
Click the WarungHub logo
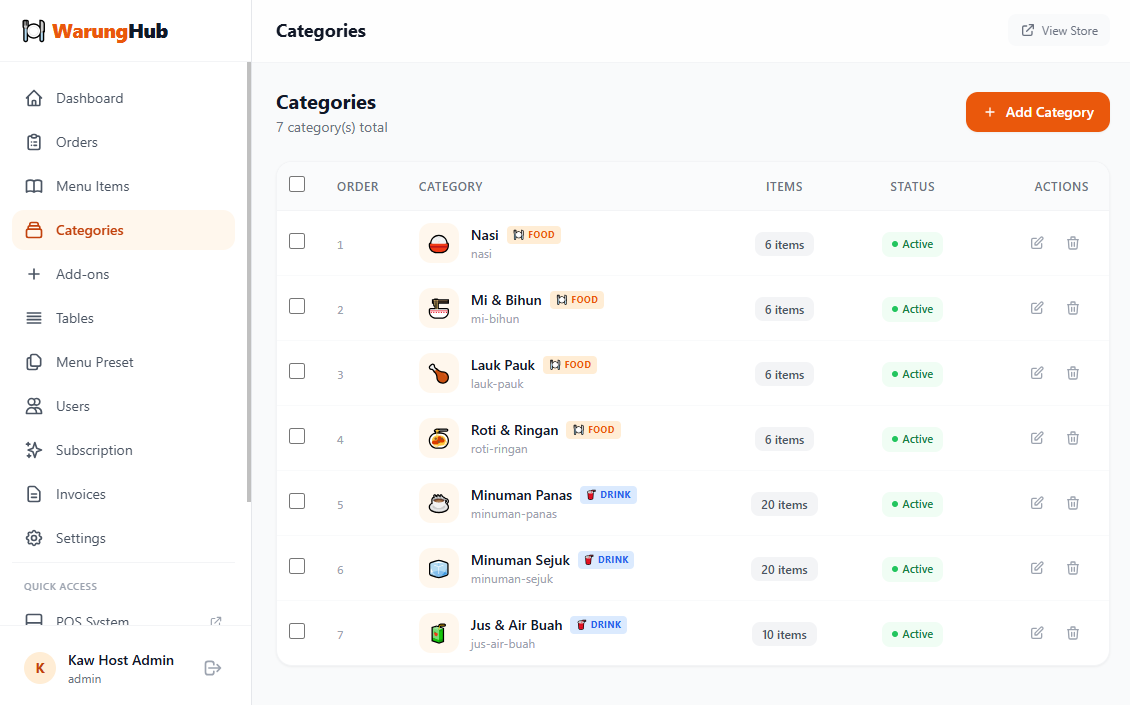coord(96,31)
